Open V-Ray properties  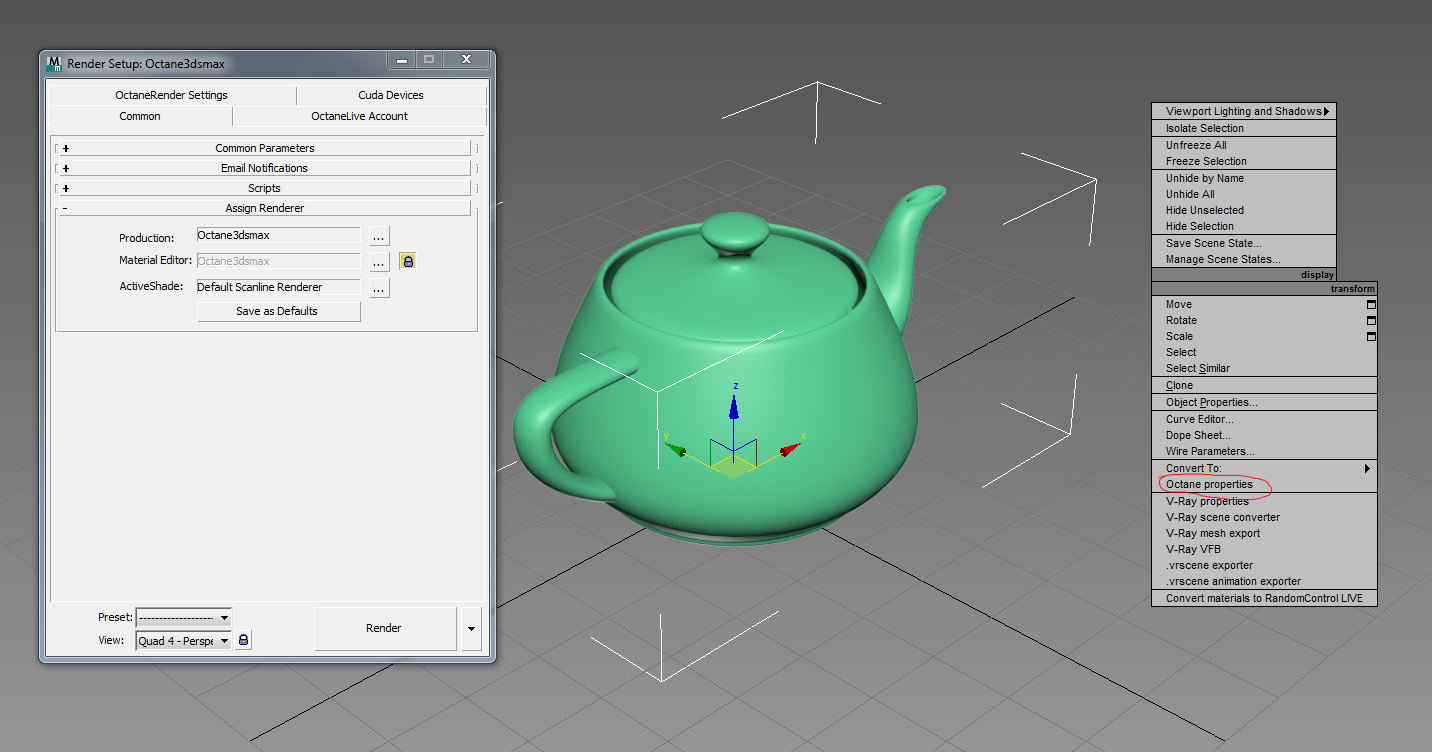tap(1264, 501)
